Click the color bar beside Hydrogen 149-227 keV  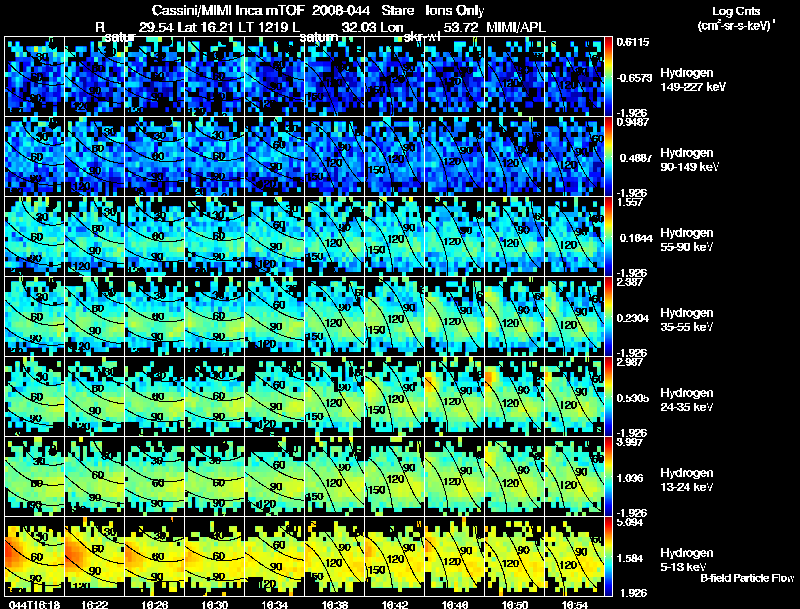click(x=608, y=77)
